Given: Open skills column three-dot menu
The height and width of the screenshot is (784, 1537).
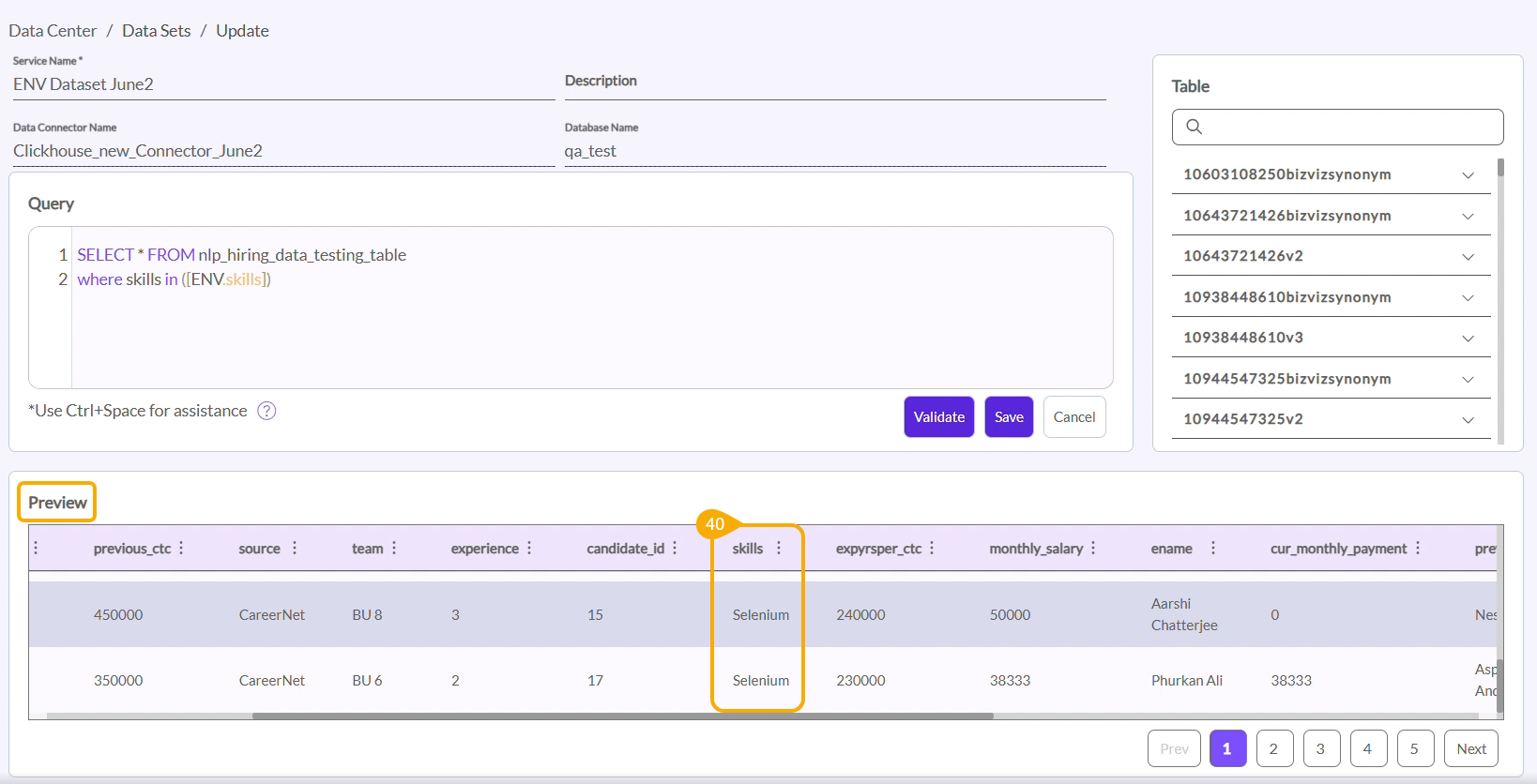Looking at the screenshot, I should click(x=779, y=549).
